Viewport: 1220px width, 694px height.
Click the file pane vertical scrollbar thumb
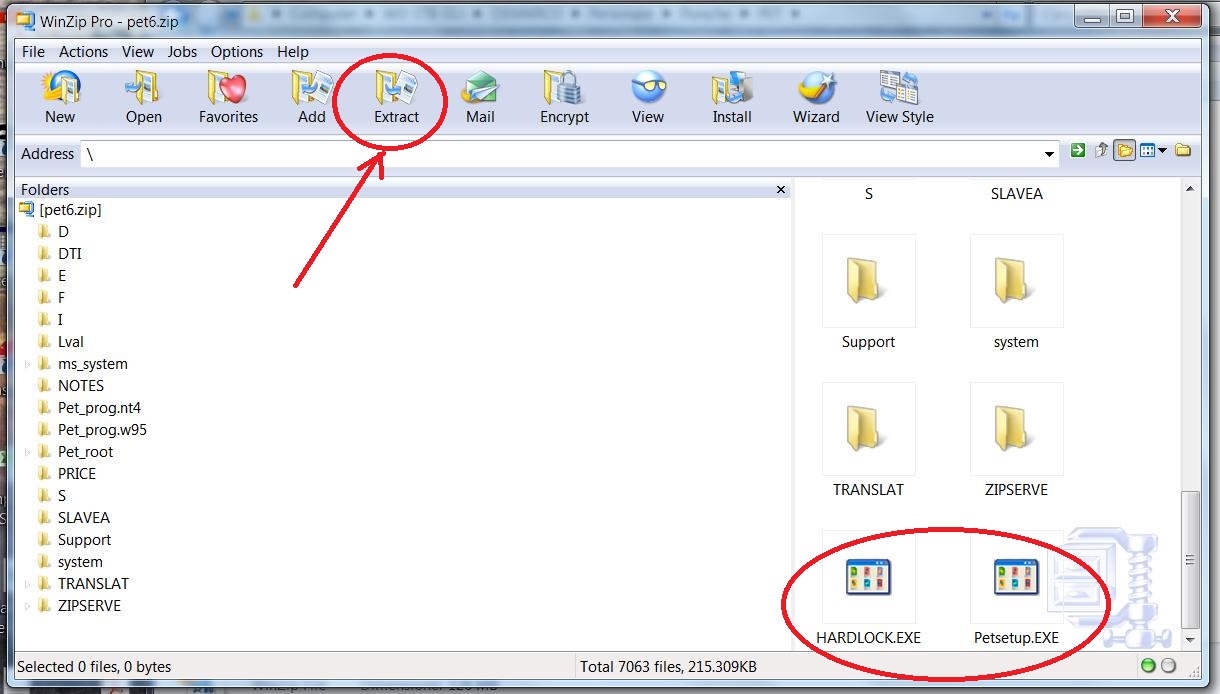tap(1190, 558)
